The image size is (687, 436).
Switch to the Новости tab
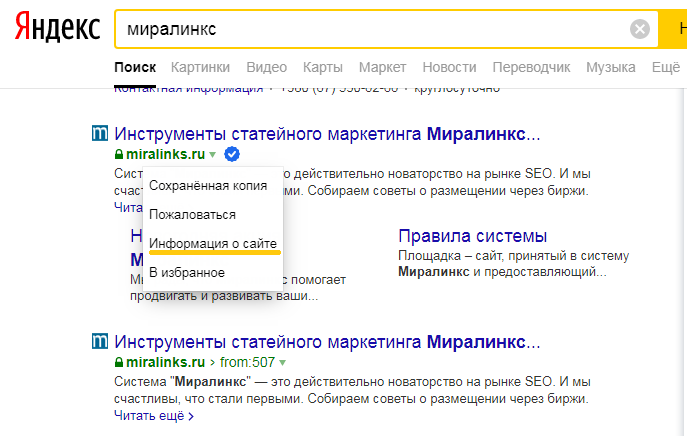click(449, 67)
